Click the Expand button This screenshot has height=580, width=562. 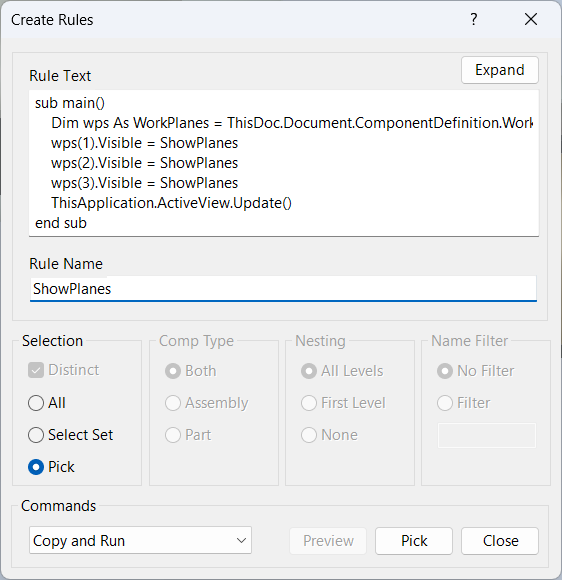[x=499, y=70]
